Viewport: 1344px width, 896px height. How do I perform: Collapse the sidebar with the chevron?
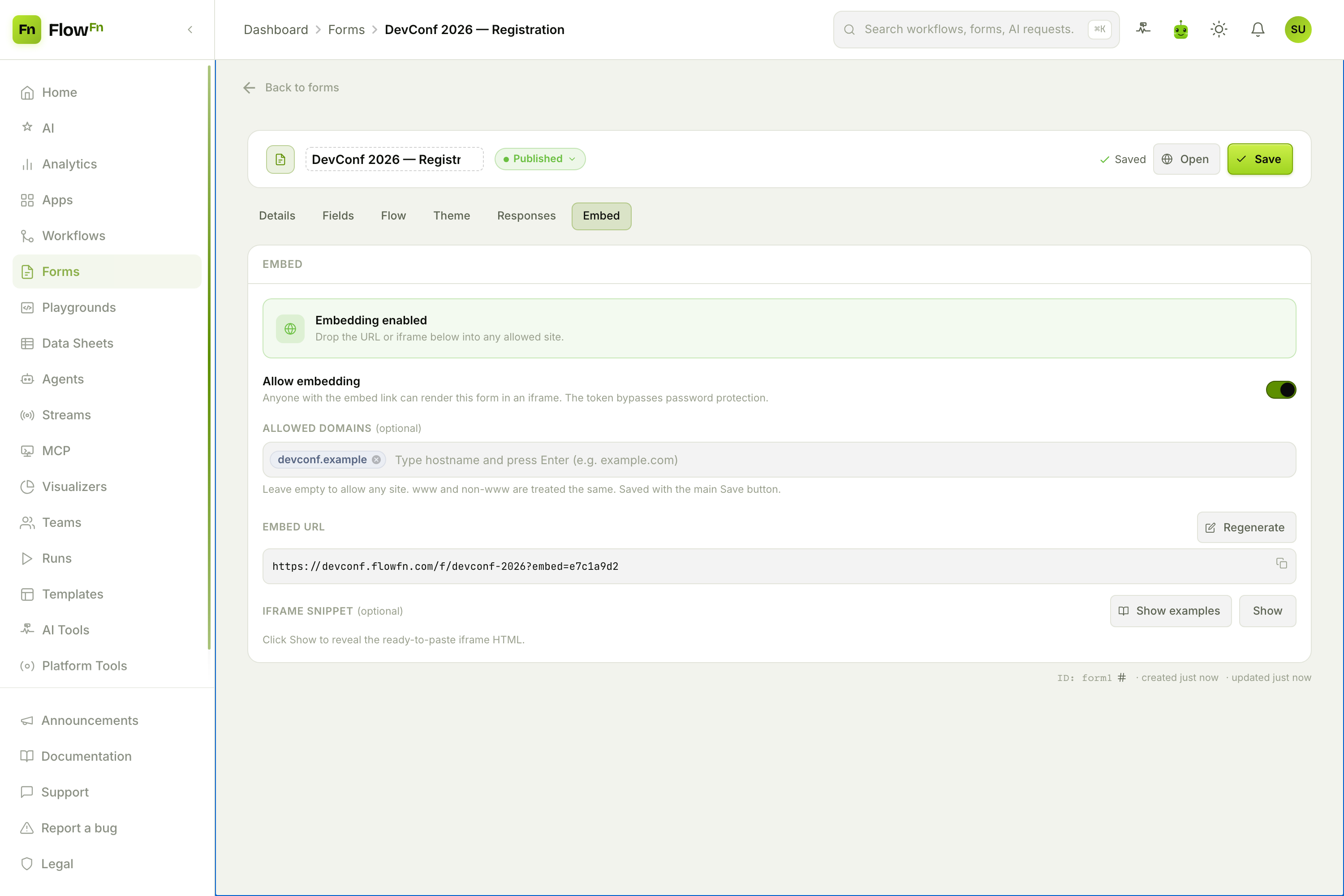point(190,30)
